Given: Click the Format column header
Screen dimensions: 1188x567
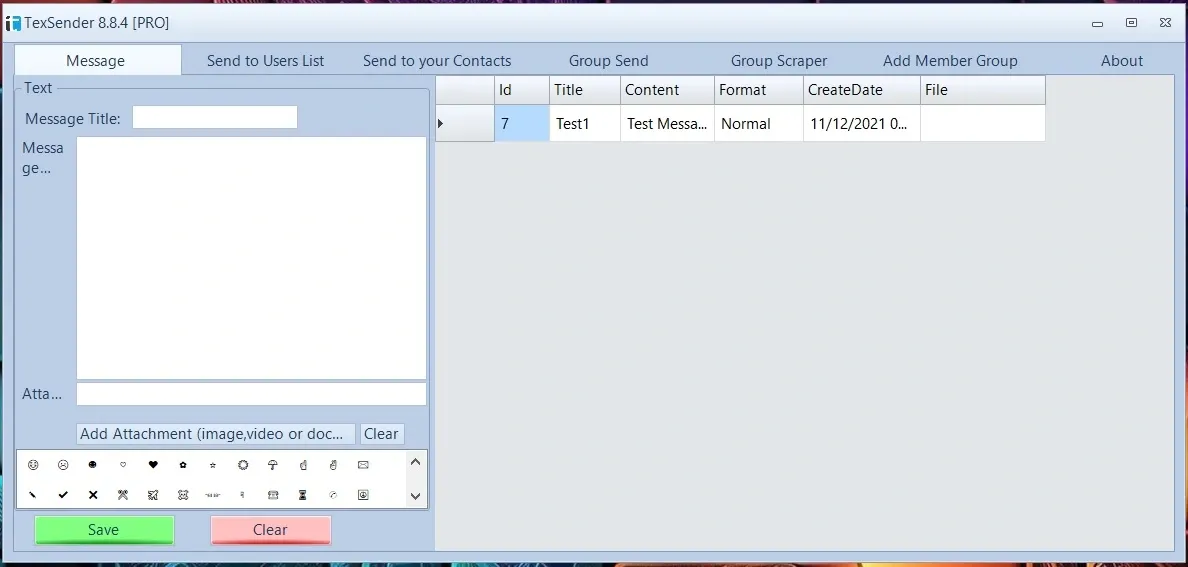Looking at the screenshot, I should click(x=759, y=90).
